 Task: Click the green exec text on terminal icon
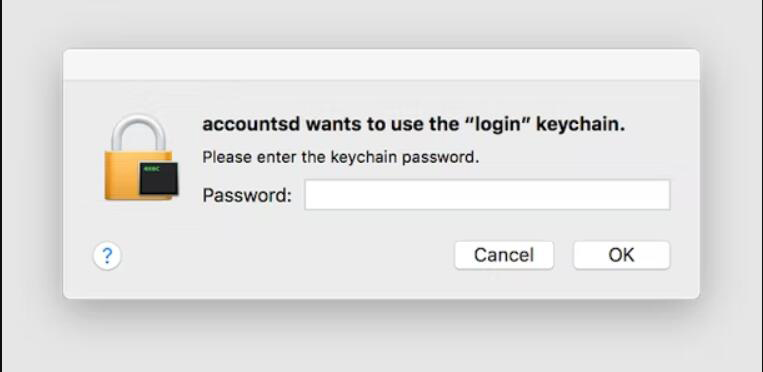tap(150, 169)
